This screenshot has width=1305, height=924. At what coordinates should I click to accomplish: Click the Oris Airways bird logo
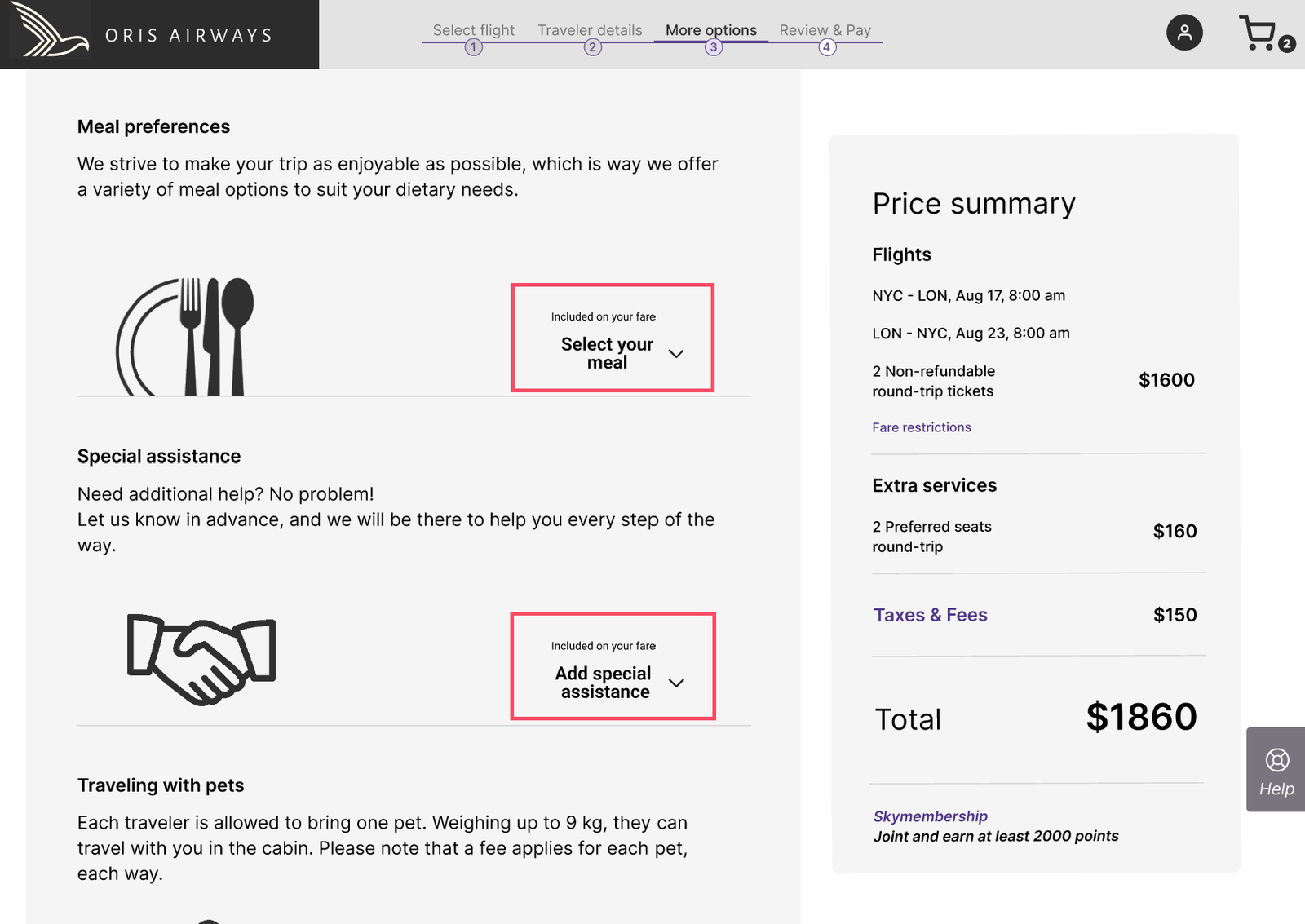(x=49, y=31)
